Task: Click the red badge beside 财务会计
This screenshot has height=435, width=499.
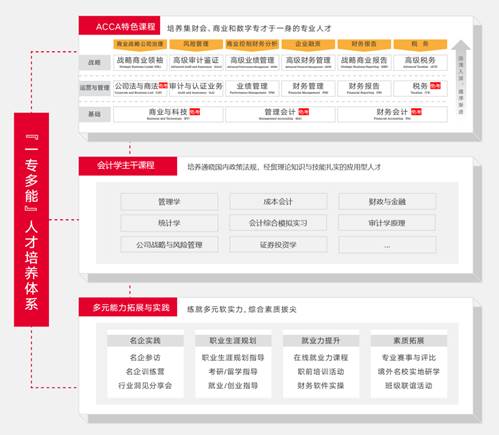Action: pyautogui.click(x=416, y=112)
